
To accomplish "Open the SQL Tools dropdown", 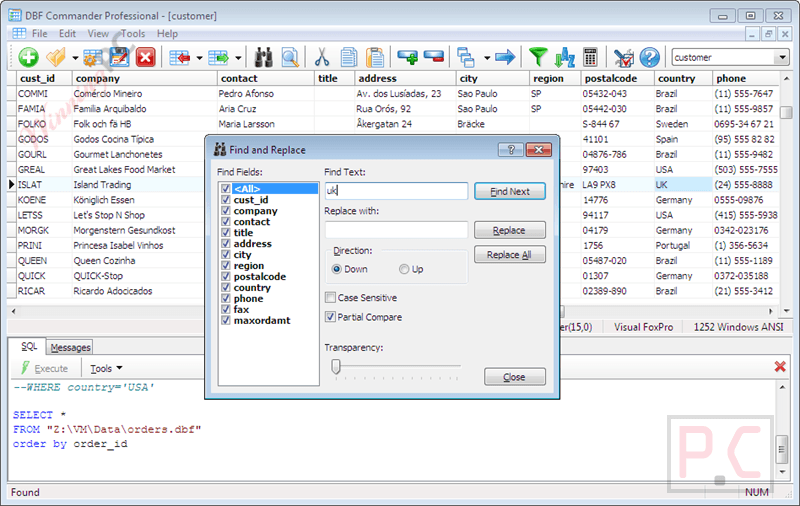I will [x=106, y=368].
